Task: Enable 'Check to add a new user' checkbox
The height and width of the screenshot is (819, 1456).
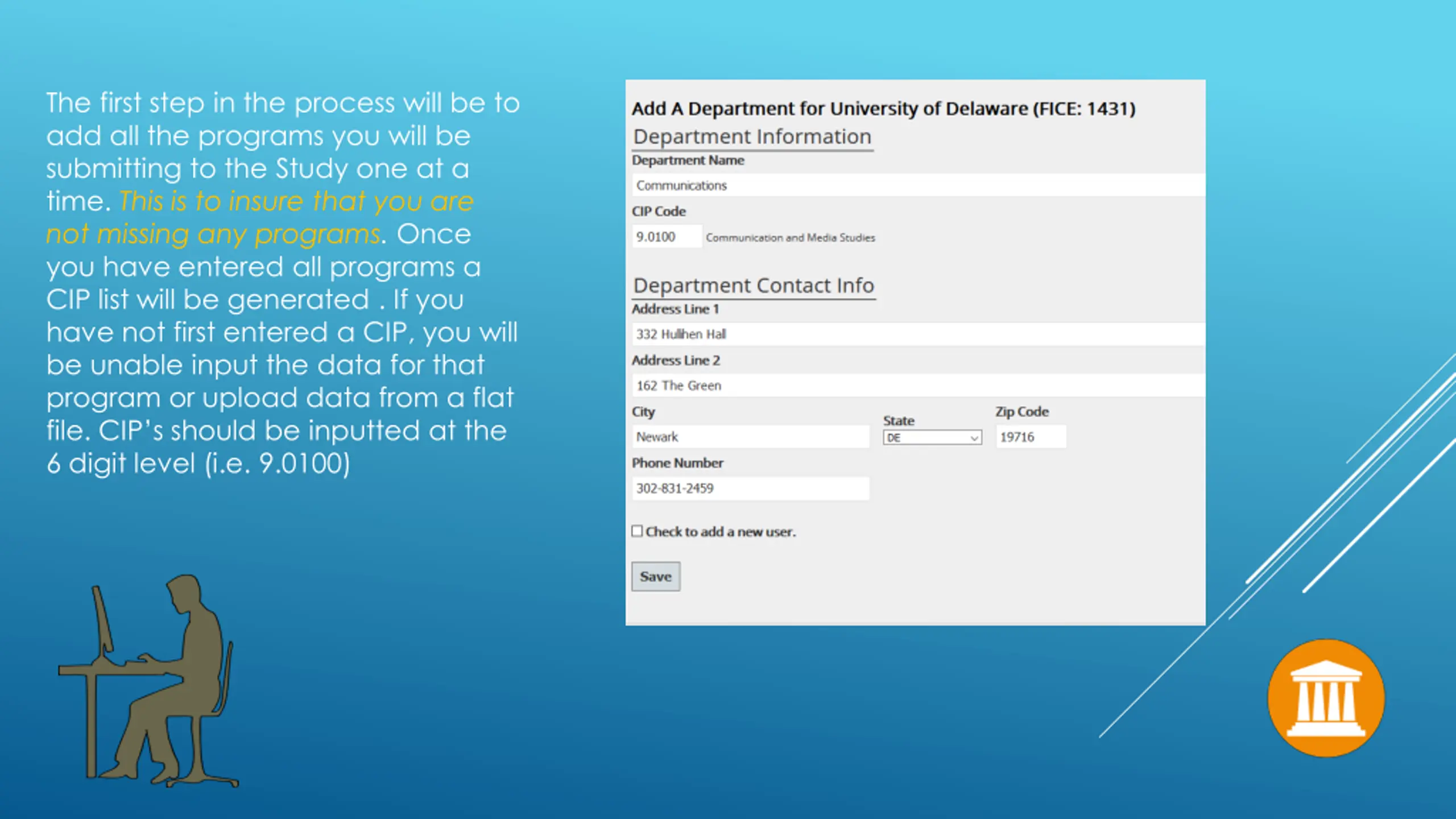Action: click(x=637, y=531)
